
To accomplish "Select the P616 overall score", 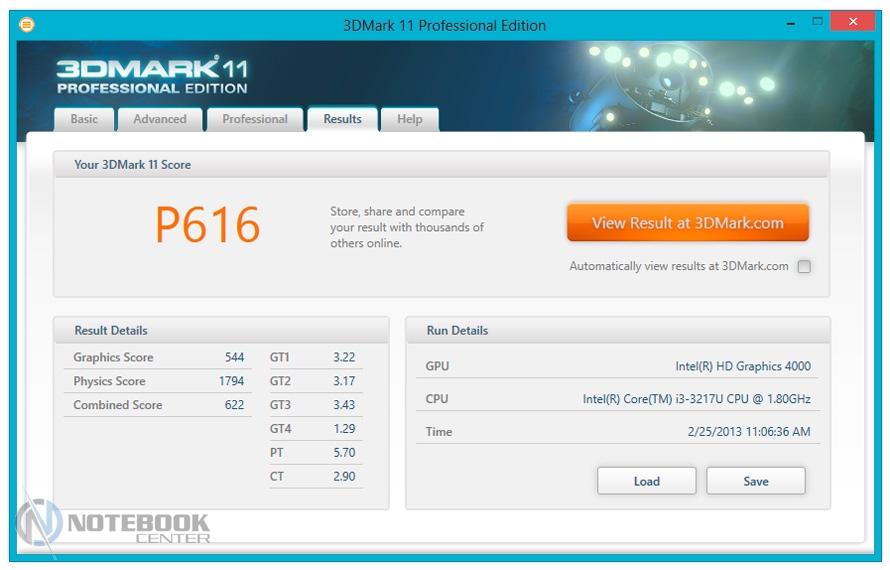I will 208,225.
